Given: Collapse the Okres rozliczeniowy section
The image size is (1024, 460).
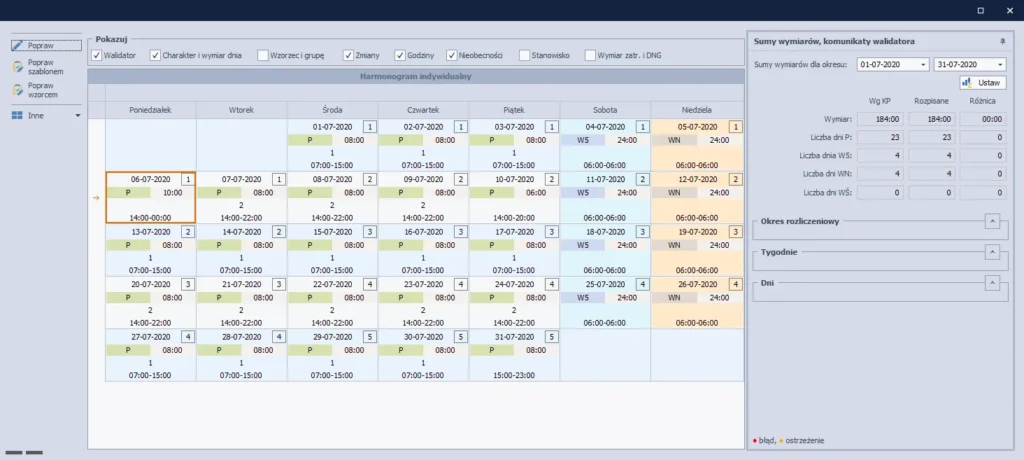Looking at the screenshot, I should click(x=991, y=221).
